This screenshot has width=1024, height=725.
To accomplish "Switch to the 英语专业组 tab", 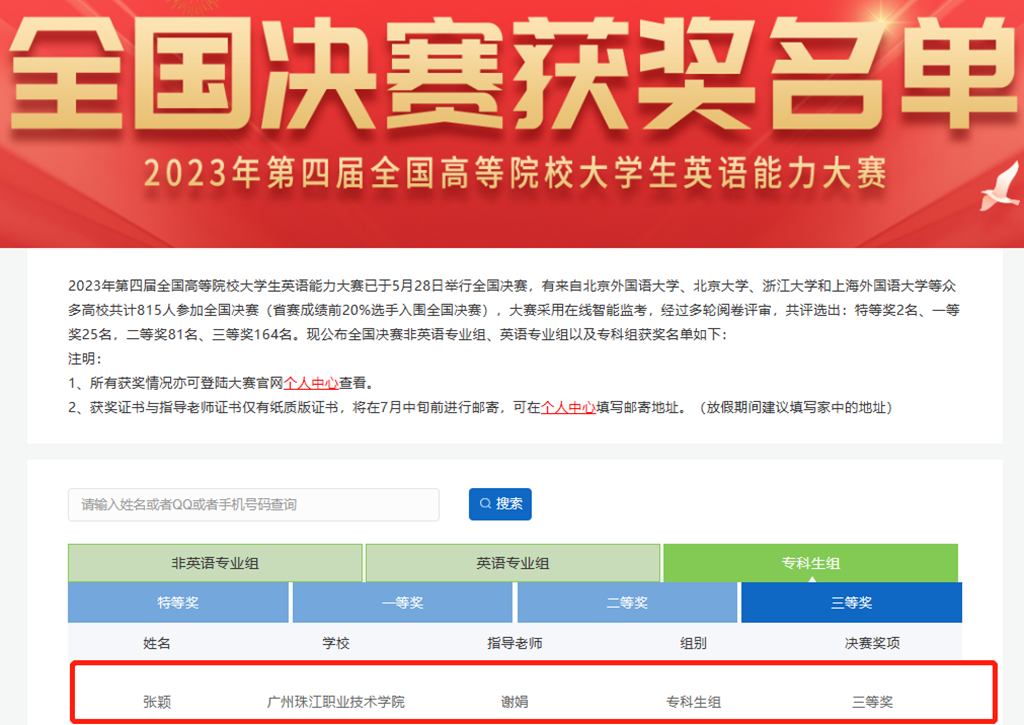I will click(512, 563).
